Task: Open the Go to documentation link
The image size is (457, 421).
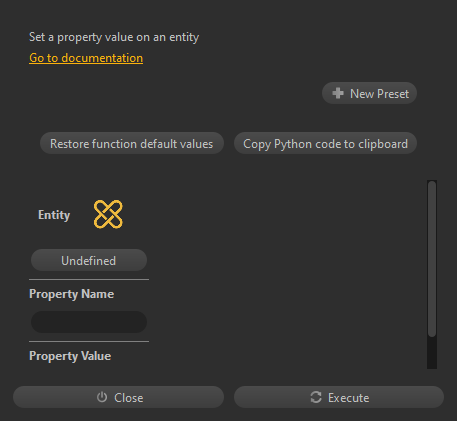Action: coord(86,58)
